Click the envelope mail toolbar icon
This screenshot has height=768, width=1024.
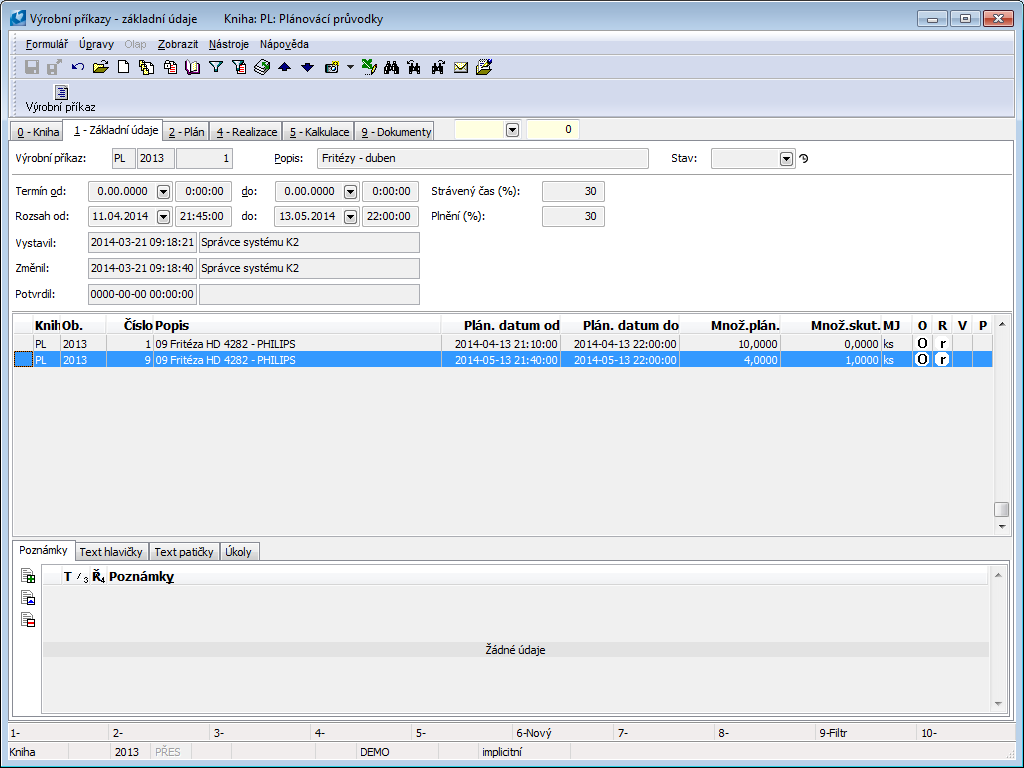(461, 67)
